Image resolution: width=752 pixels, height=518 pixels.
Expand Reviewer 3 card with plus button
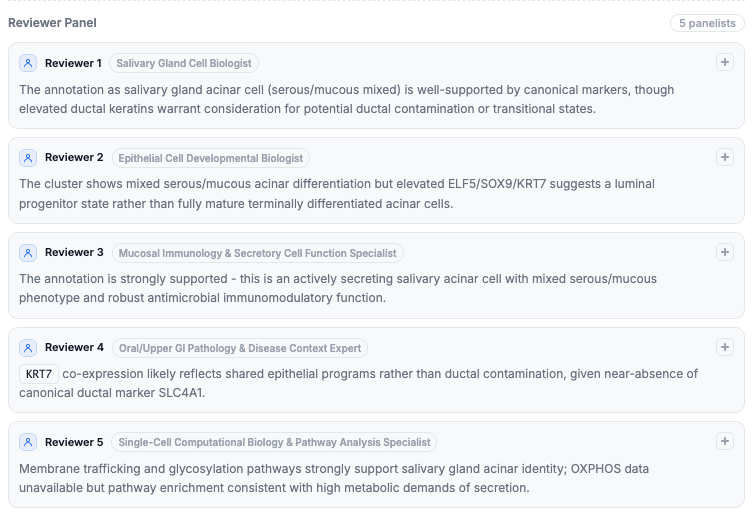[725, 252]
